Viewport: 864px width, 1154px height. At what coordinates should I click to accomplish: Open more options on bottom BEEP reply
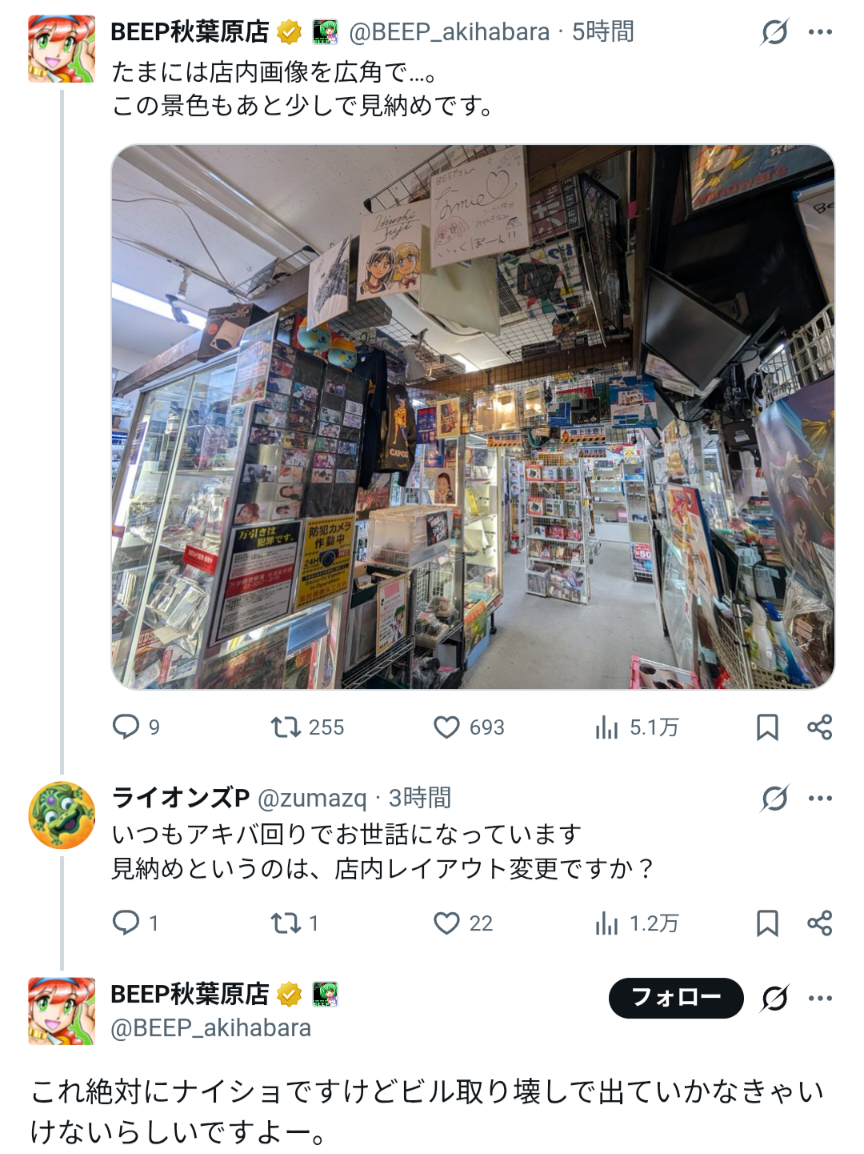820,998
